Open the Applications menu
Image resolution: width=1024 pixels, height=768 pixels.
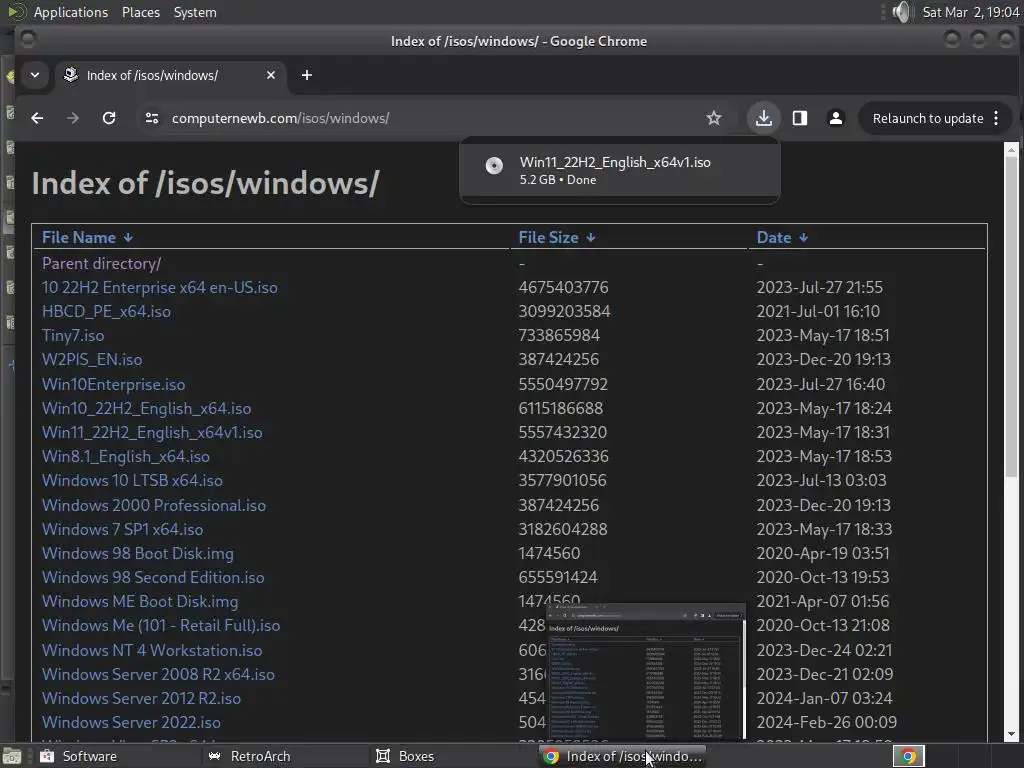[x=71, y=12]
